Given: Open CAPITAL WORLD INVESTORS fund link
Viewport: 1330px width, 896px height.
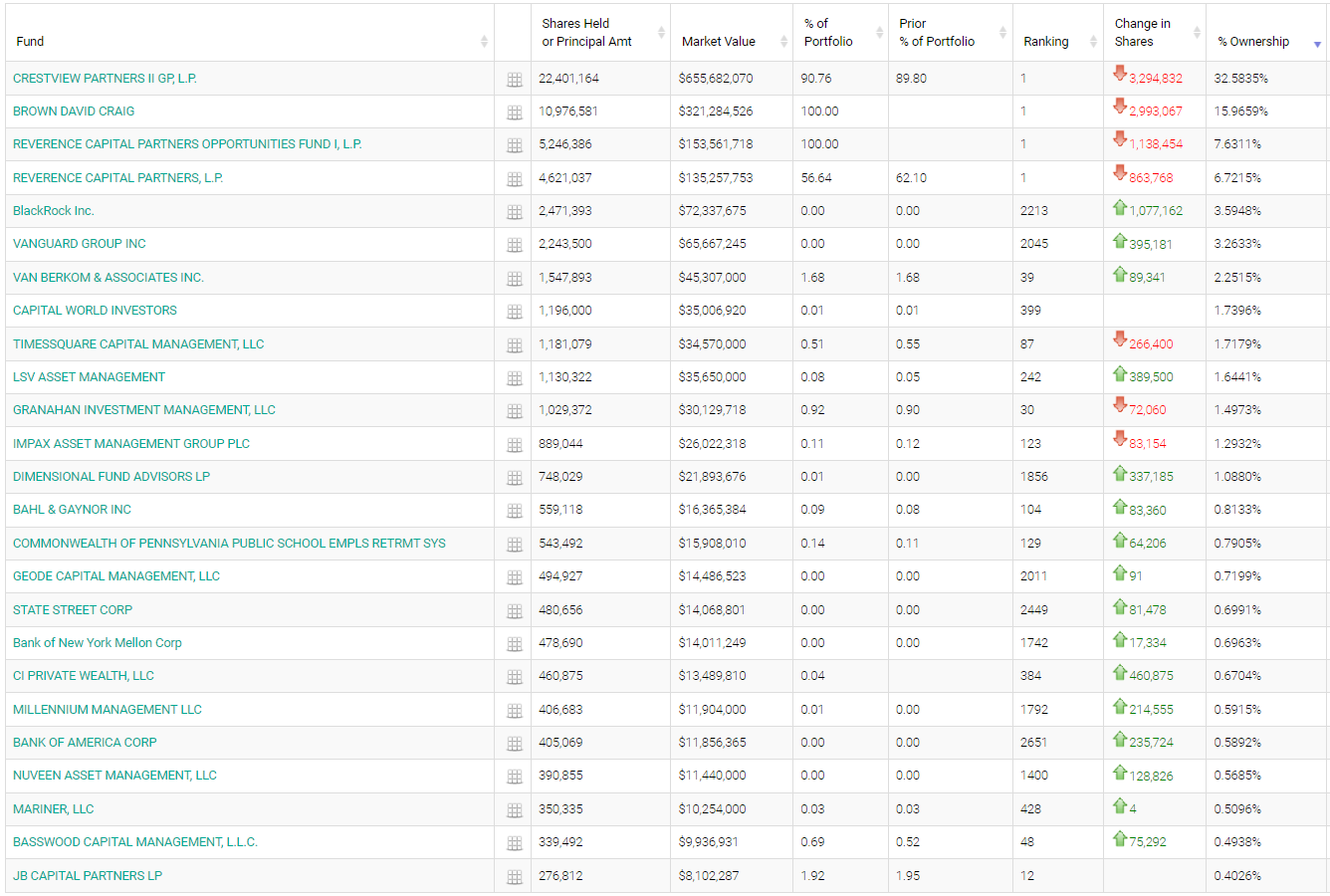Looking at the screenshot, I should (x=95, y=311).
